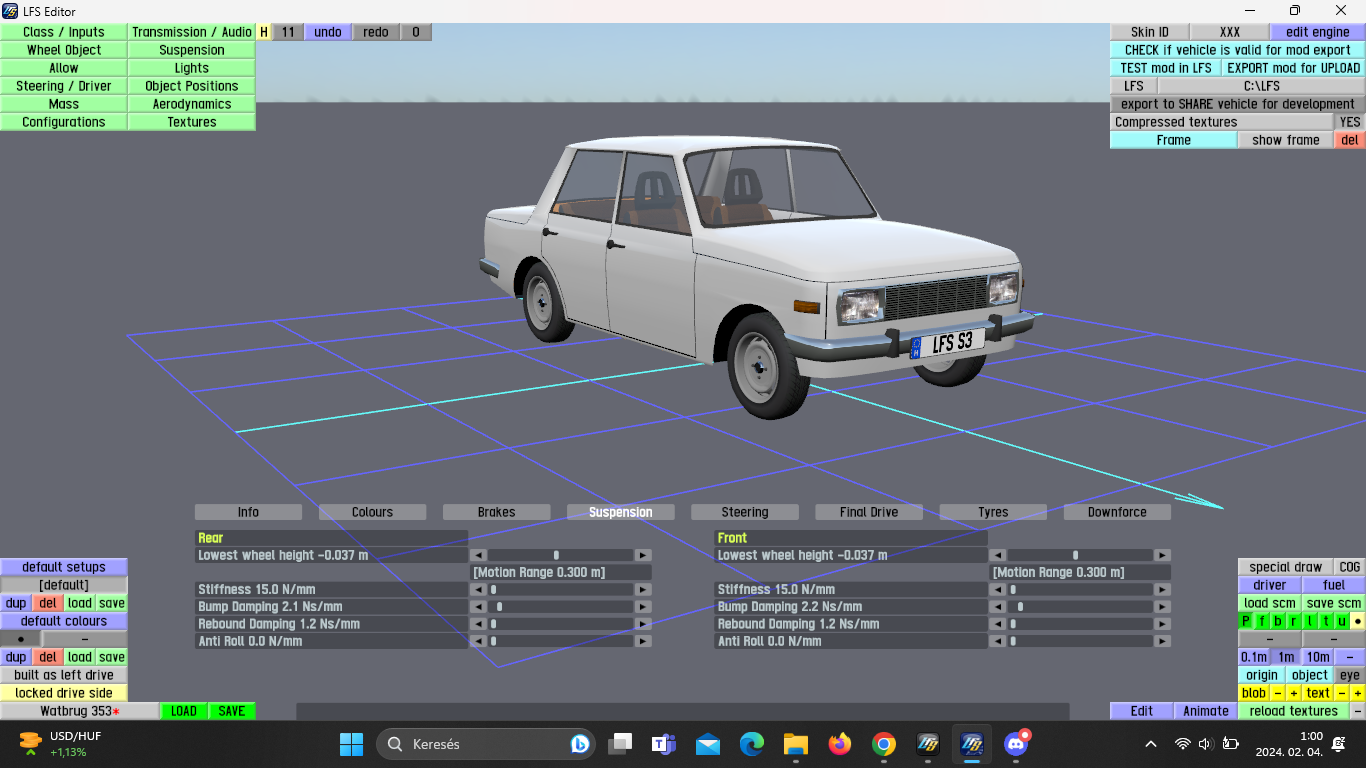Toggle built as left drive setting
The image size is (1366, 768).
coord(64,675)
